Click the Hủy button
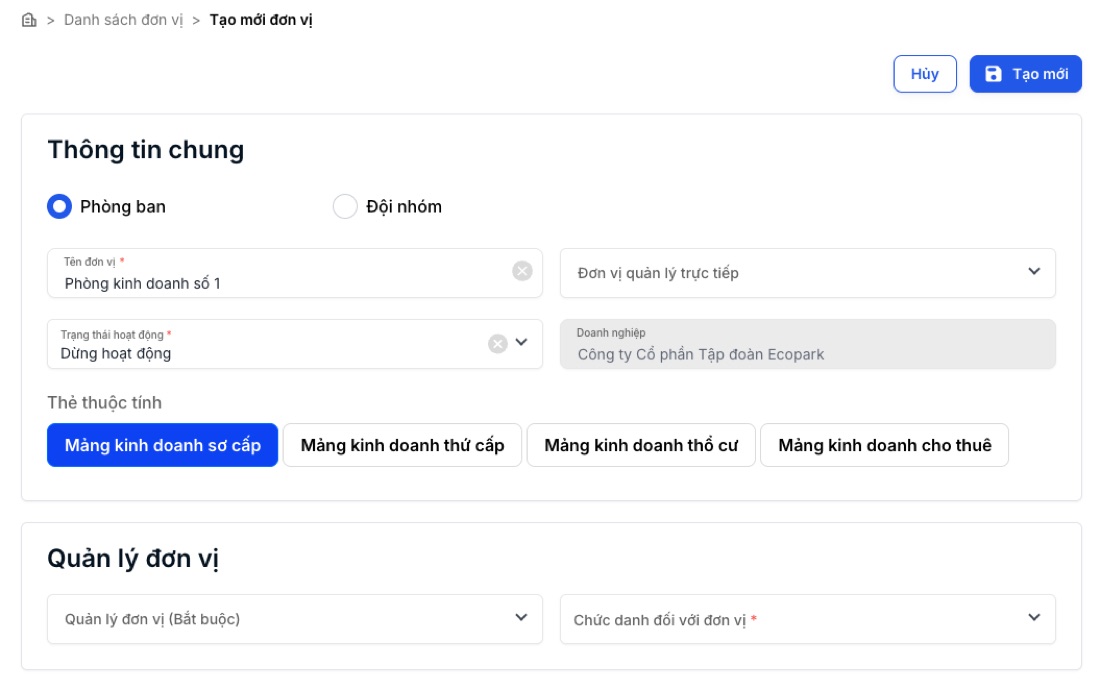The image size is (1100, 693). (925, 74)
